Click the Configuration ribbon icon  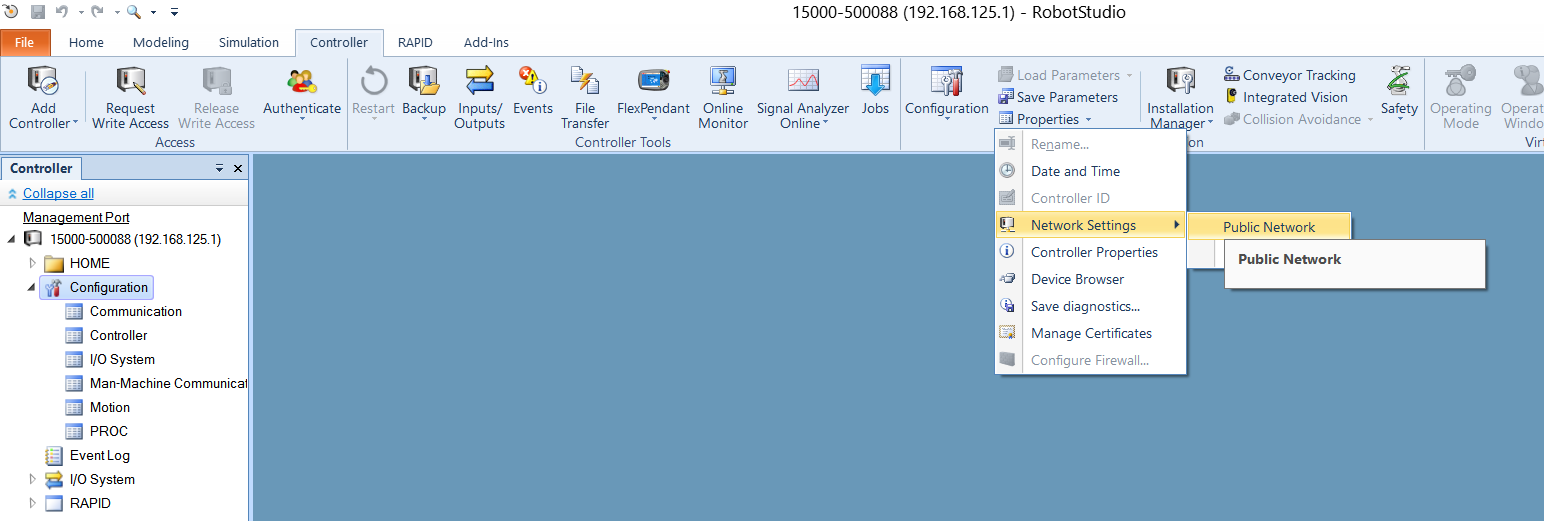tap(946, 82)
